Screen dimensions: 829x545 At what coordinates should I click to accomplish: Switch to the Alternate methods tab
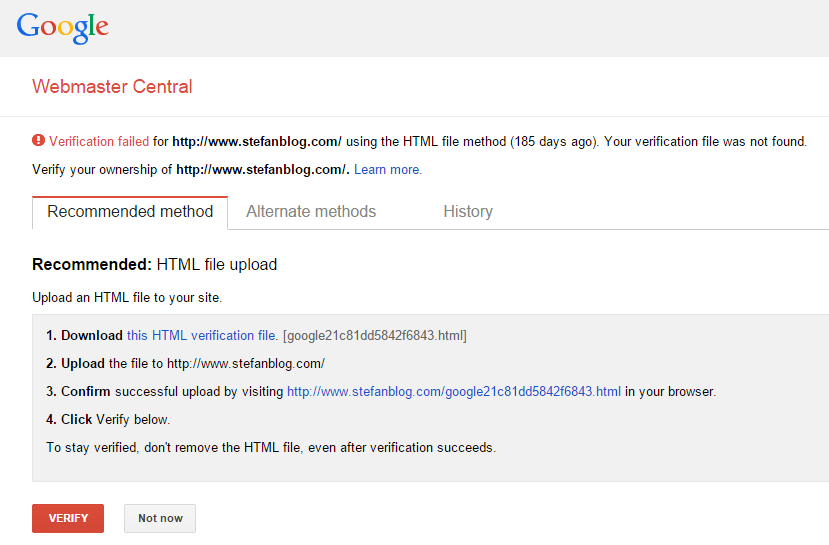tap(311, 212)
